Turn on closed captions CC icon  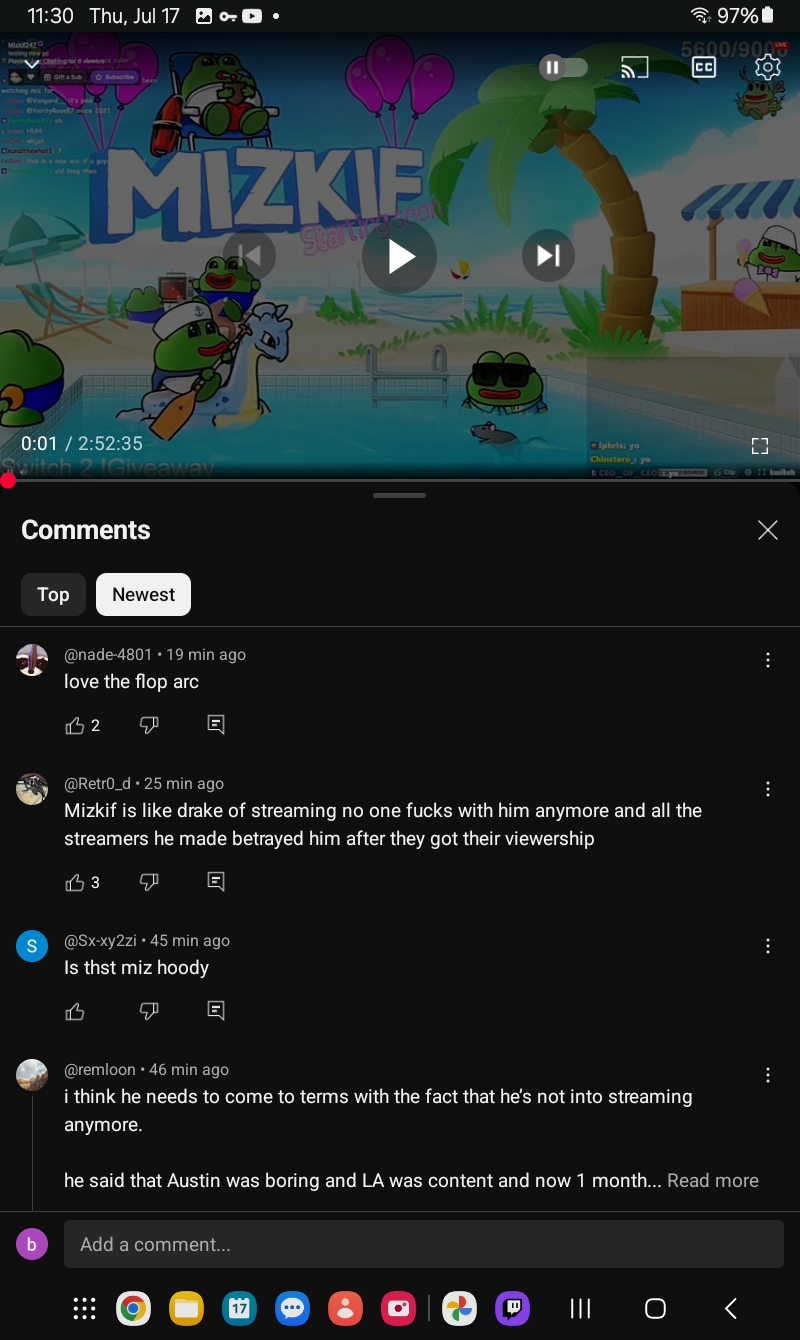[x=704, y=67]
